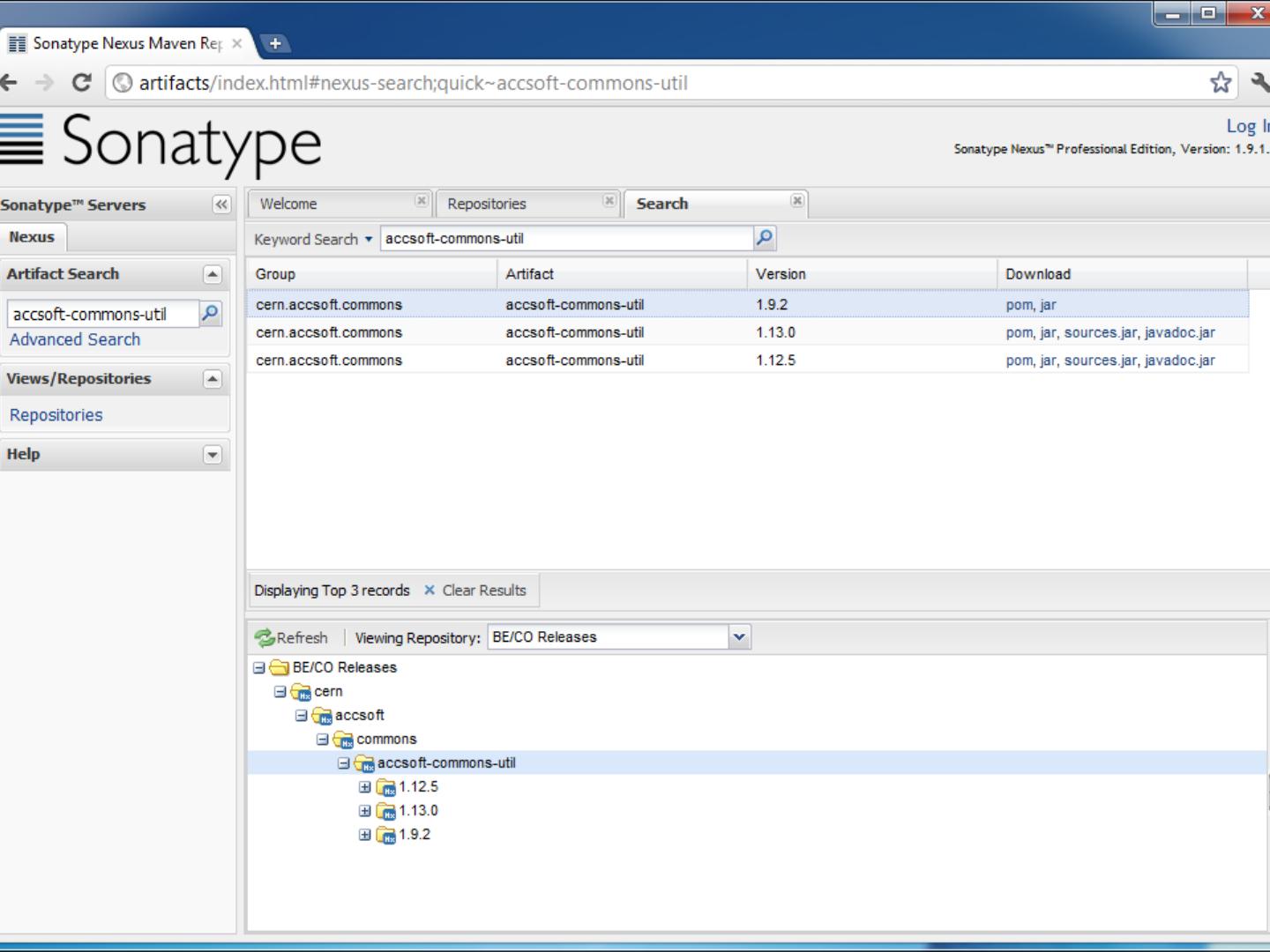1270x952 pixels.
Task: Click the keyword search text field
Action: (x=564, y=238)
